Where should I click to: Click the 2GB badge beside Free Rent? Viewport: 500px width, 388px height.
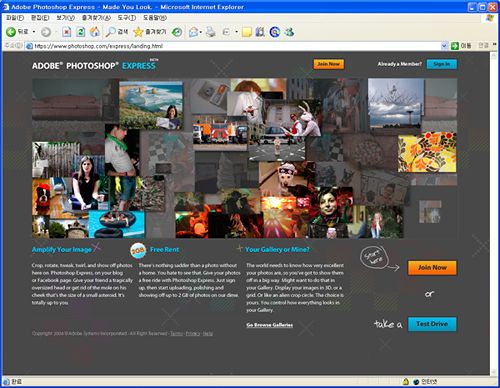(138, 250)
